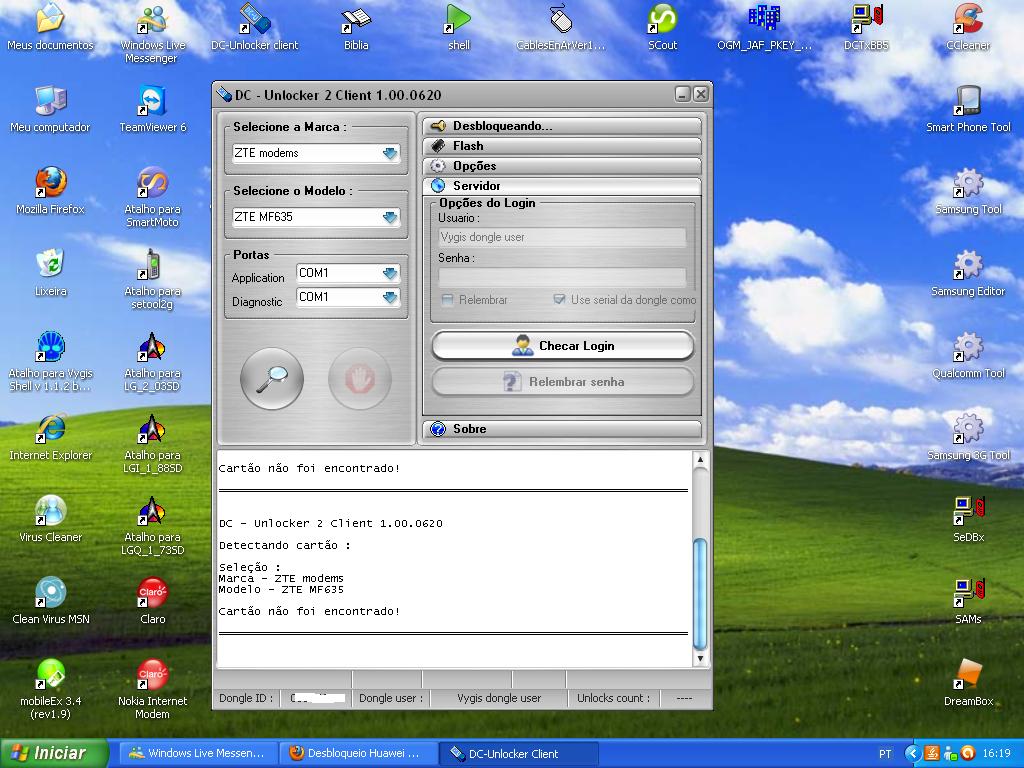Open DCTxBB5 desktop icon

click(x=866, y=27)
